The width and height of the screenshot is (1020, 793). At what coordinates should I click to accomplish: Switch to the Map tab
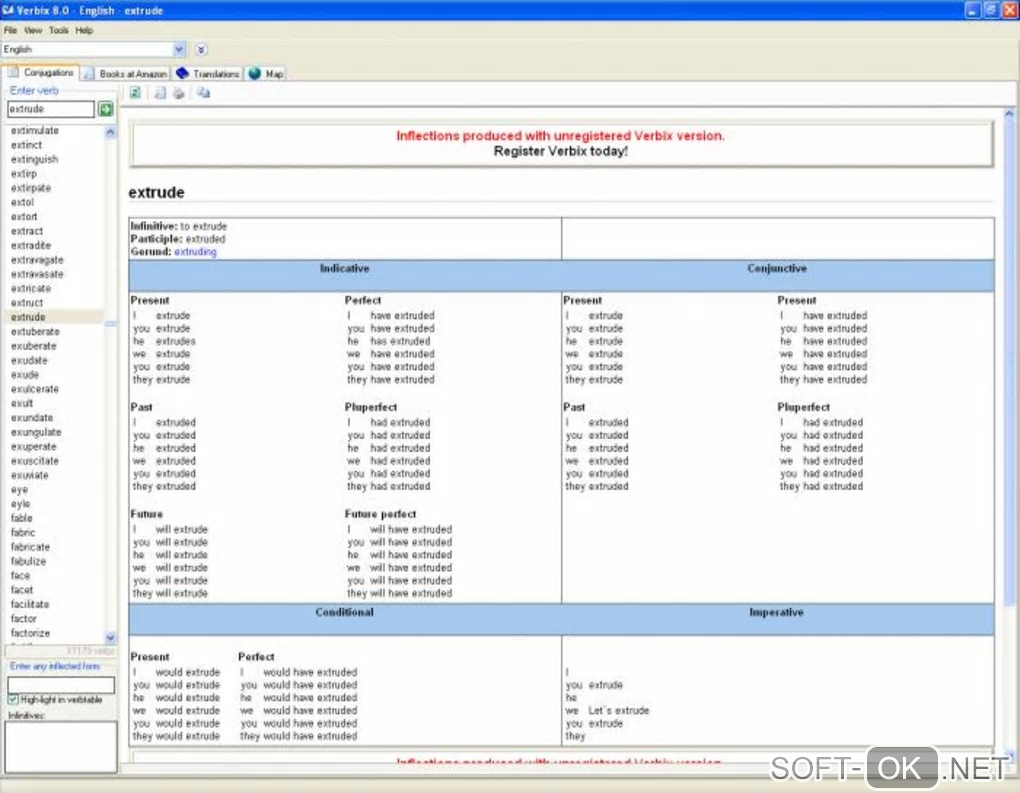coord(266,74)
